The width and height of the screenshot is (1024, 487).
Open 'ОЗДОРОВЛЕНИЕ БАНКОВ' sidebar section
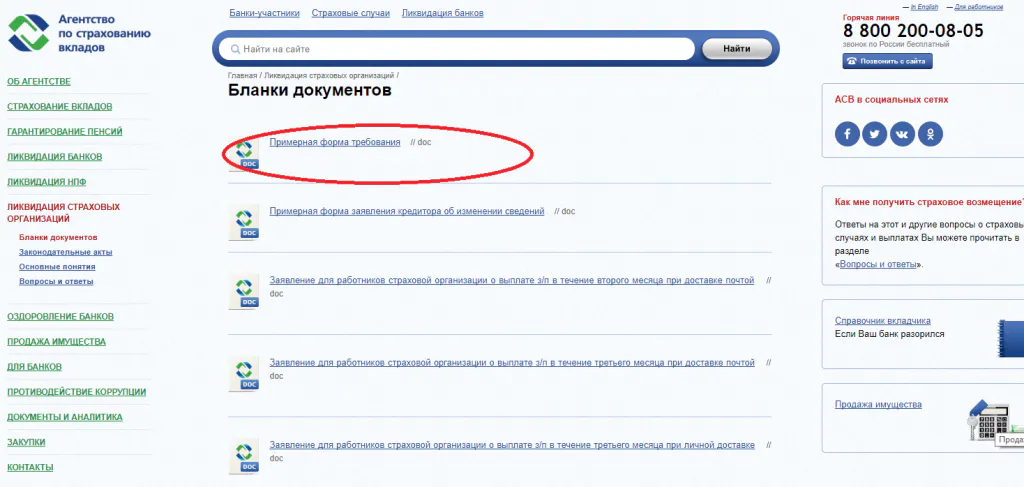tap(60, 317)
